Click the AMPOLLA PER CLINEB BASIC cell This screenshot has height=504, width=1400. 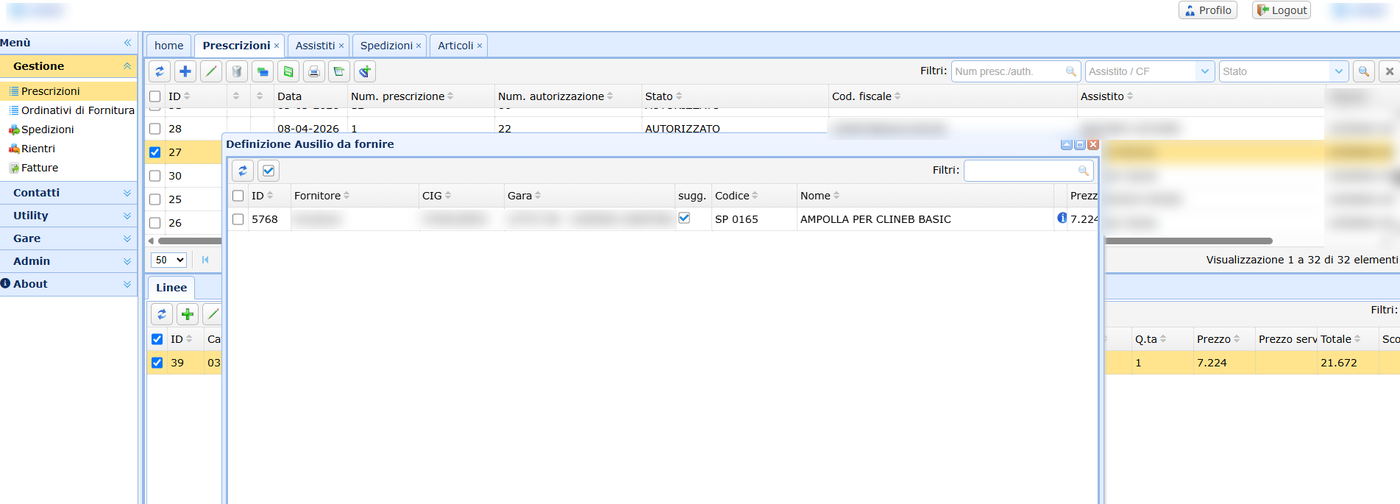point(925,219)
